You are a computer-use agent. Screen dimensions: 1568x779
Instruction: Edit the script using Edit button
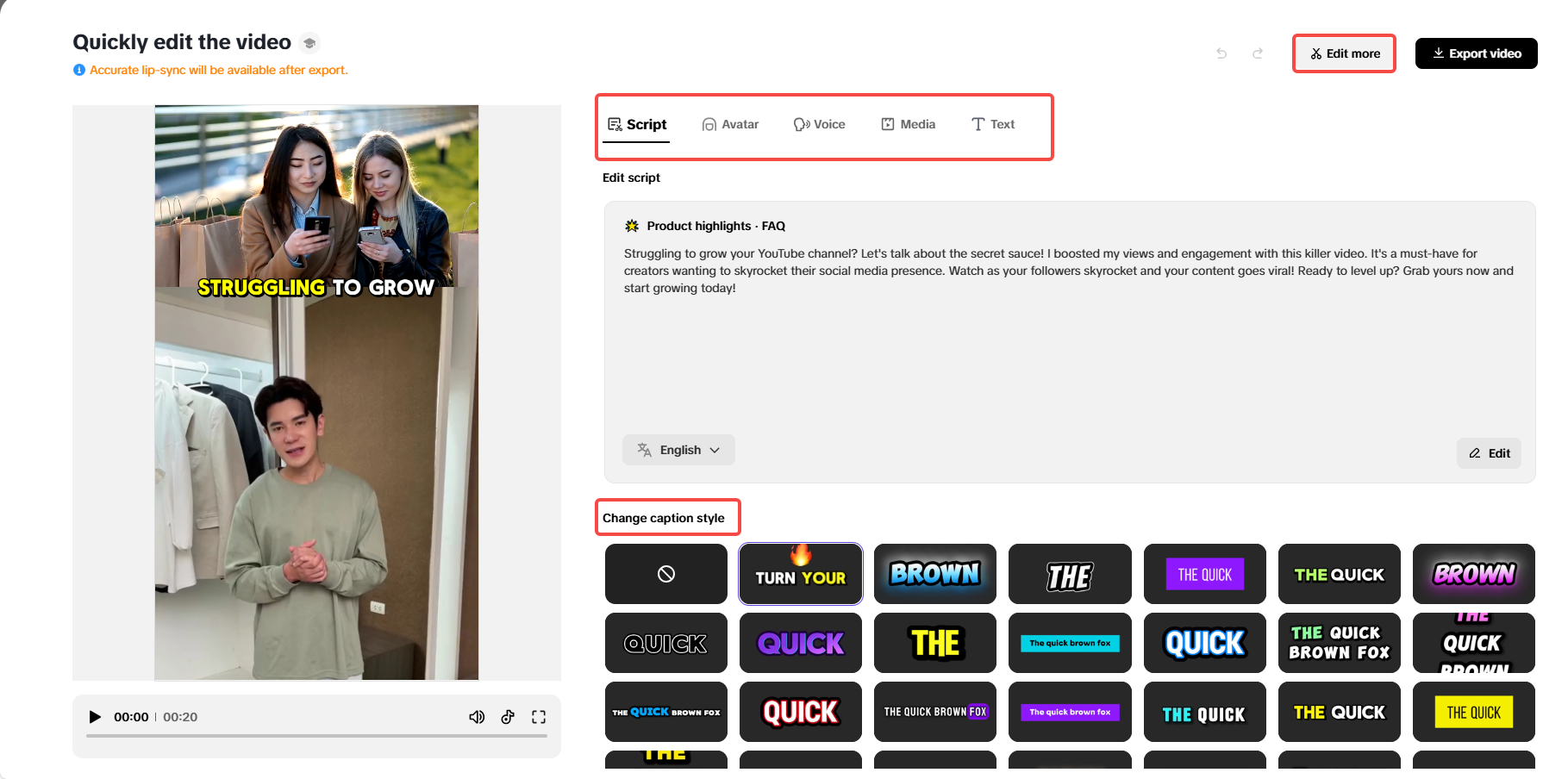coord(1490,453)
